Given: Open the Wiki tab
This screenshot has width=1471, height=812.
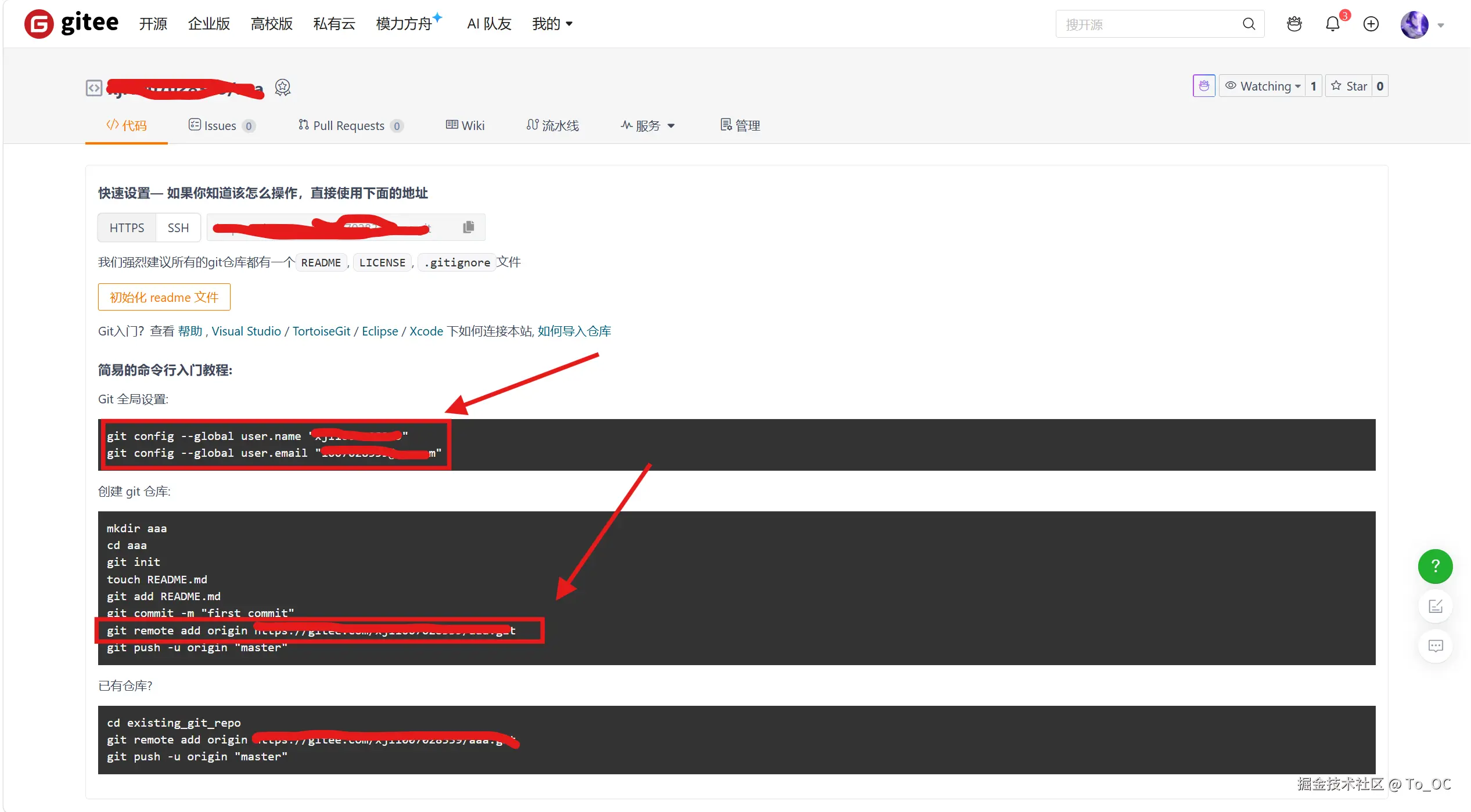Looking at the screenshot, I should (465, 125).
